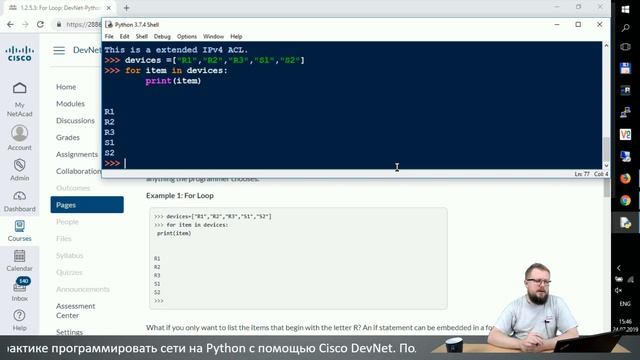This screenshot has height=360, width=640.
Task: Open Announcements in course navigation
Action: pos(83,289)
